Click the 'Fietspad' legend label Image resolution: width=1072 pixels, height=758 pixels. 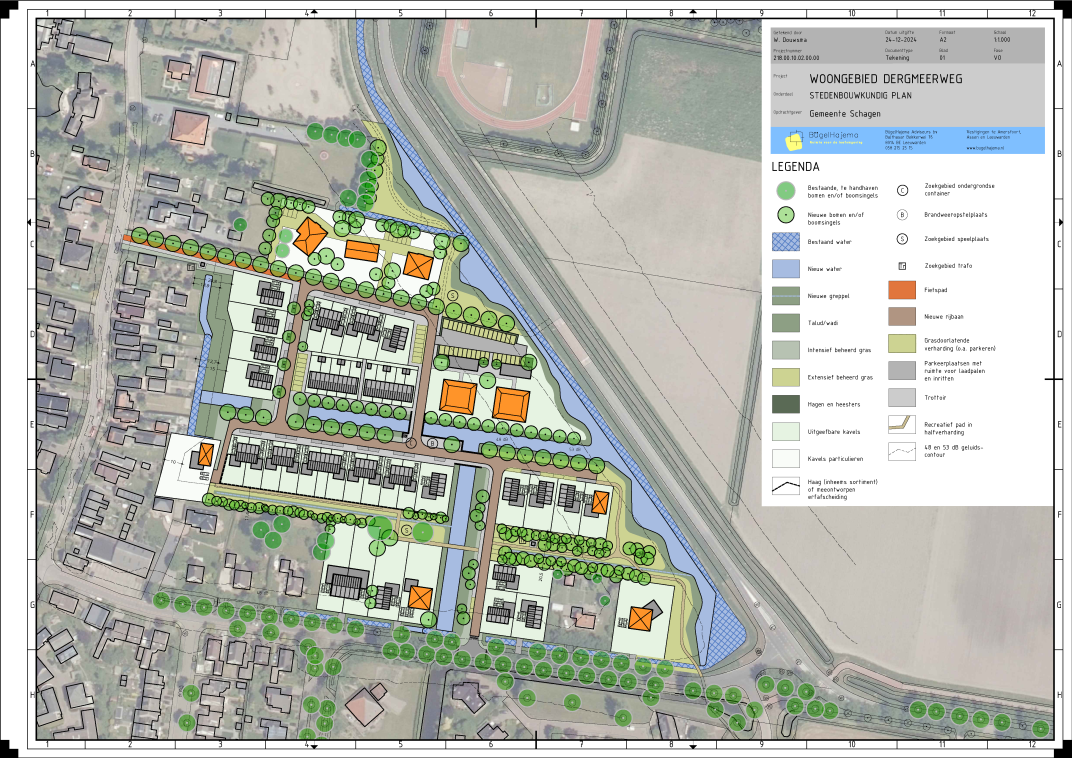click(936, 290)
